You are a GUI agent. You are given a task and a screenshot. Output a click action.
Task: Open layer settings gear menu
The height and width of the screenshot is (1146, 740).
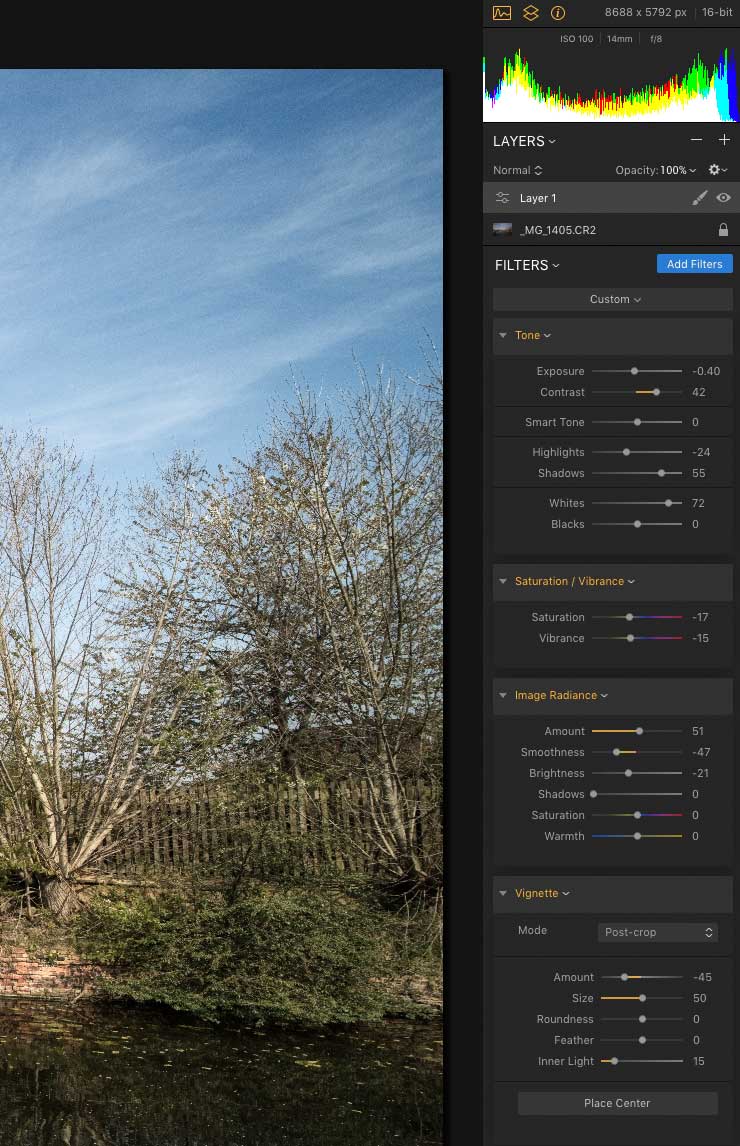click(717, 170)
